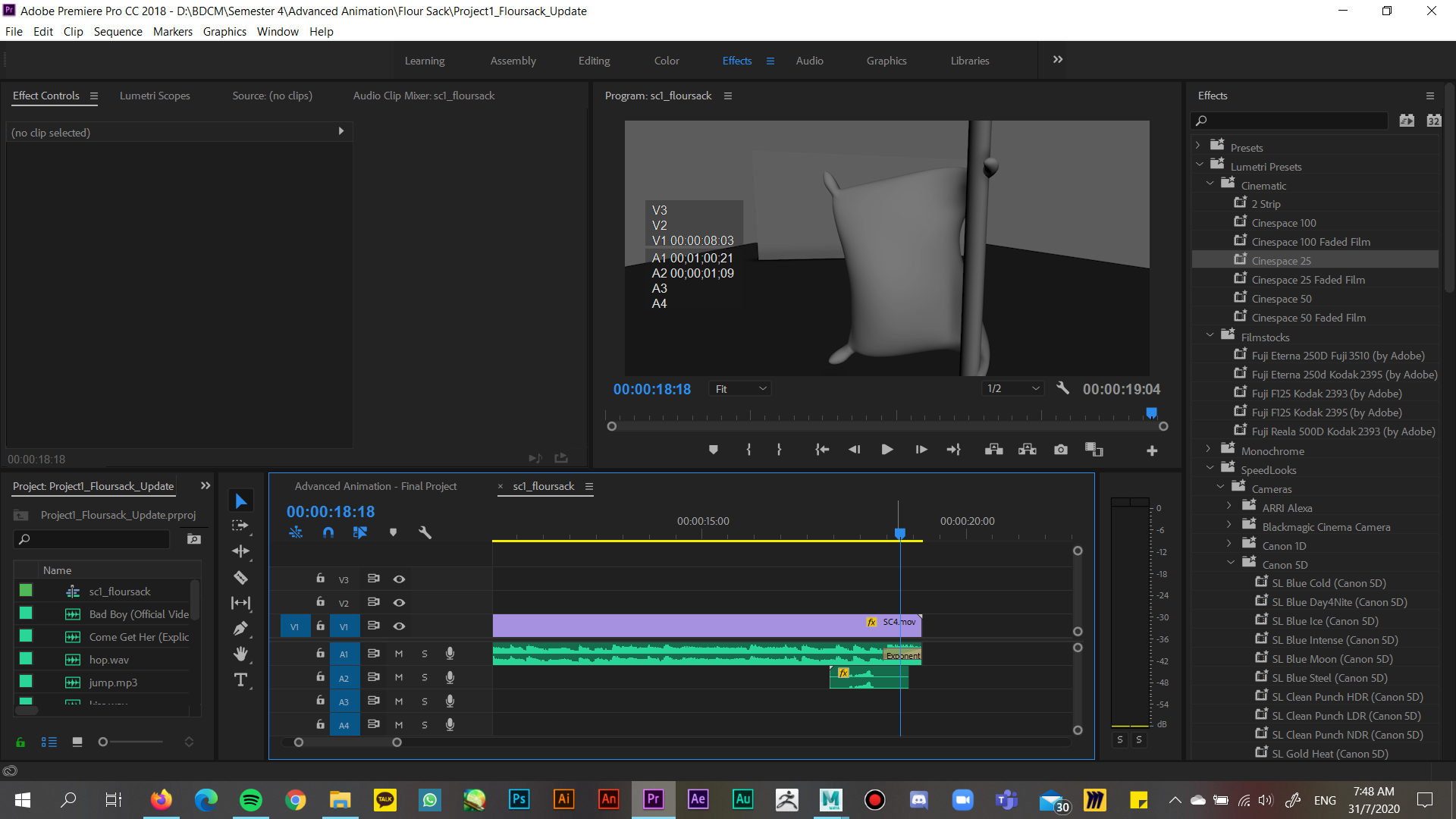Image resolution: width=1456 pixels, height=819 pixels.
Task: Activate the Pen tool in the timeline toolbar
Action: click(240, 628)
